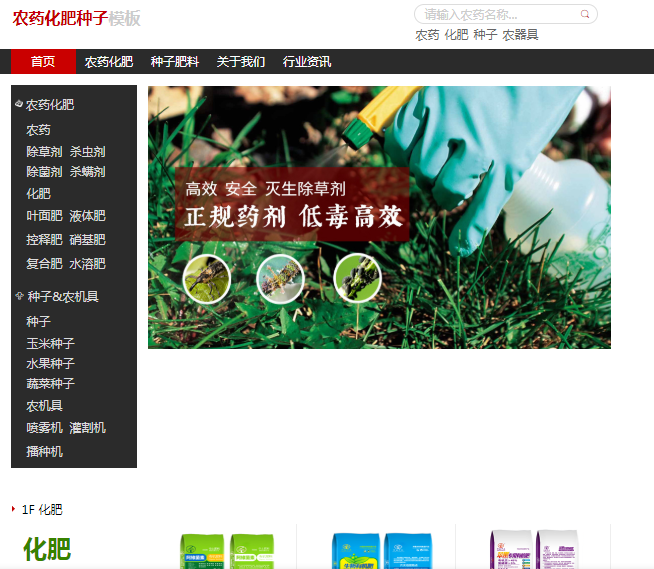Select 玉米种子 in the sidebar

(50, 343)
